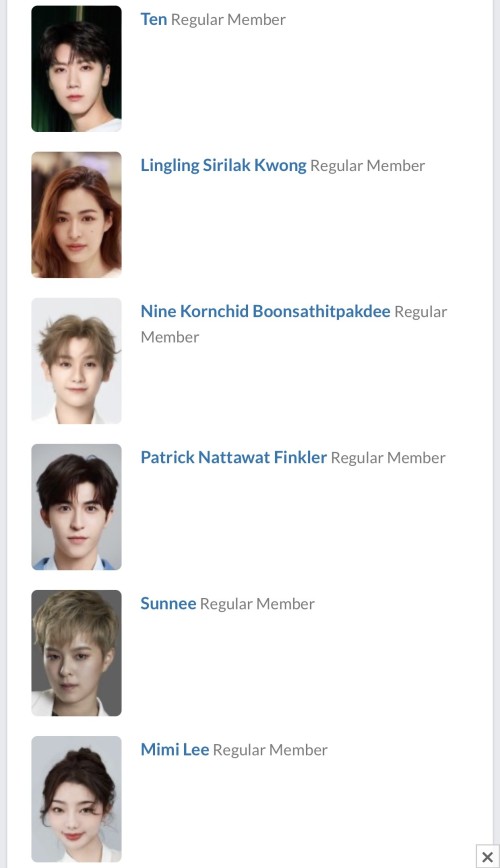Screen dimensions: 500x868
Task: Click the Regular Member label after Sunnee
Action: 257,604
